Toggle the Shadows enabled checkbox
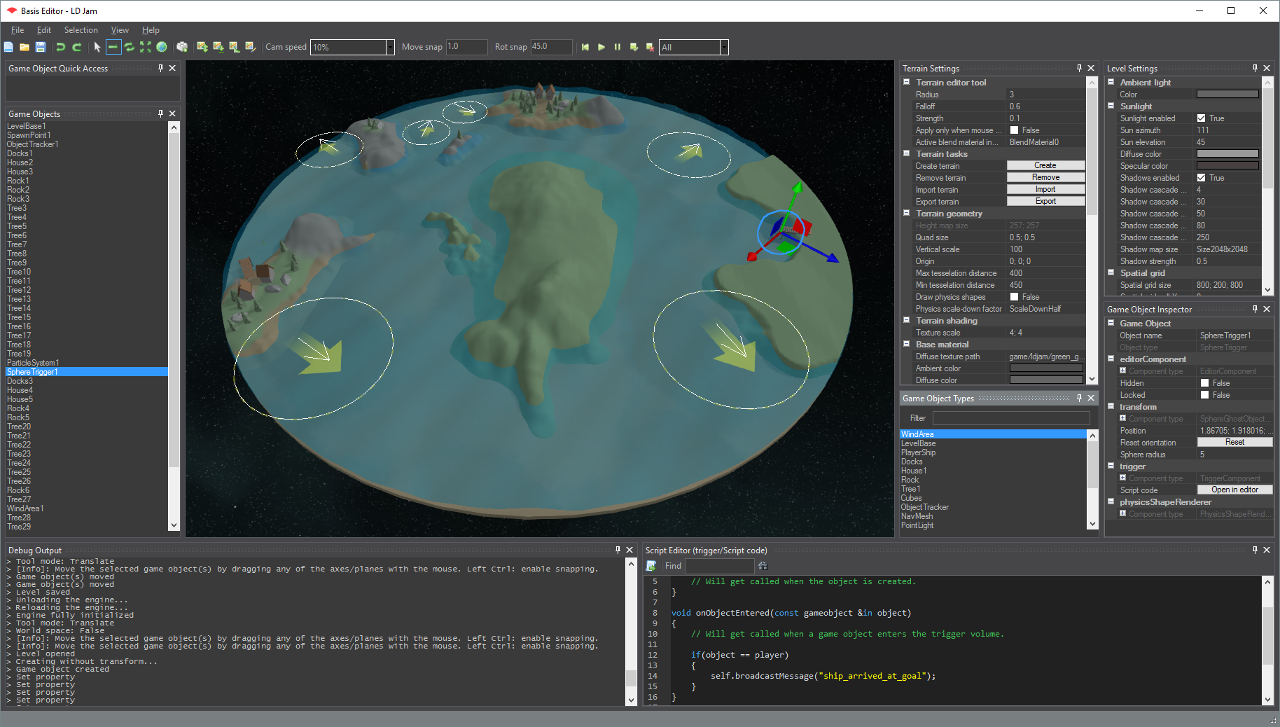Viewport: 1280px width, 727px height. pos(1201,178)
